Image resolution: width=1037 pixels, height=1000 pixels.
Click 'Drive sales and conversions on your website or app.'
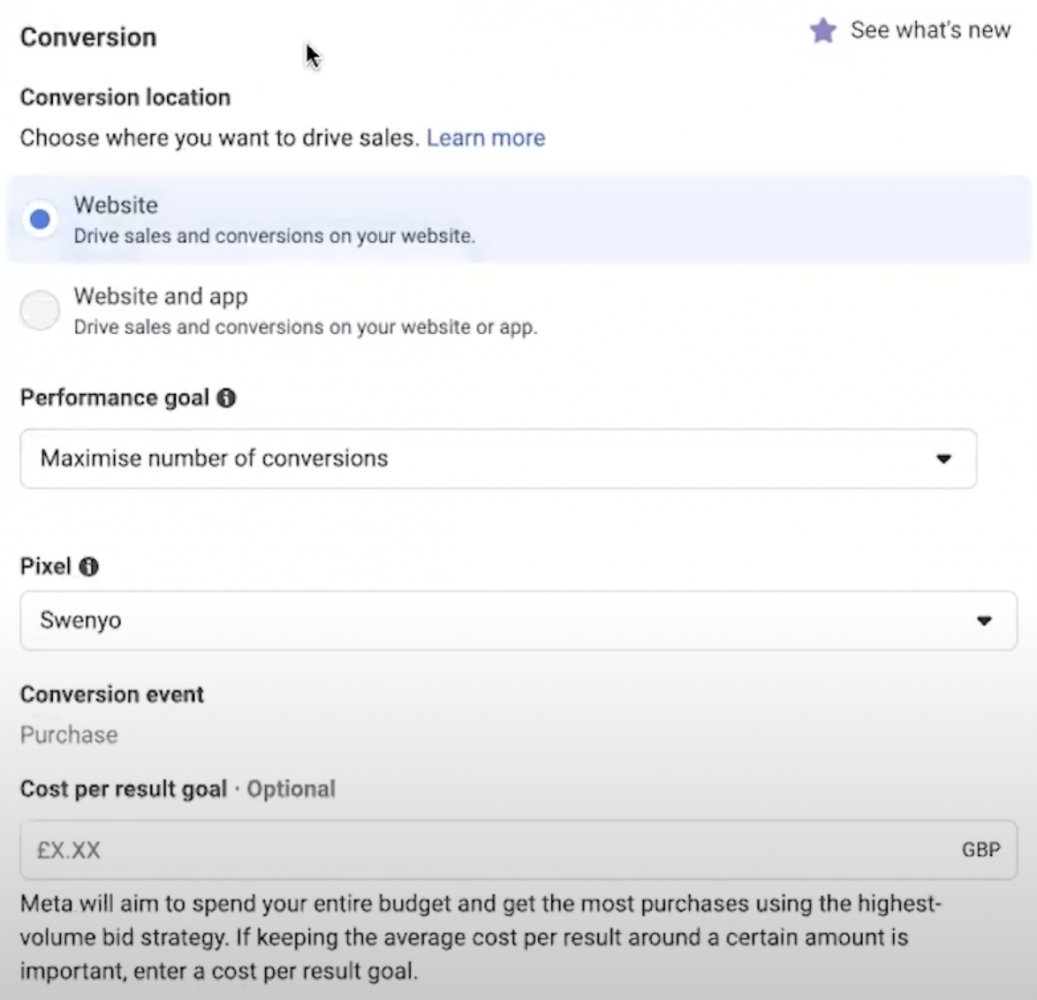tap(306, 327)
